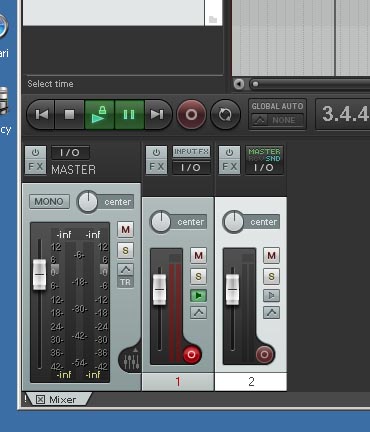Start recording with the transport record button
Screen dimensions: 370x432
tap(191, 115)
